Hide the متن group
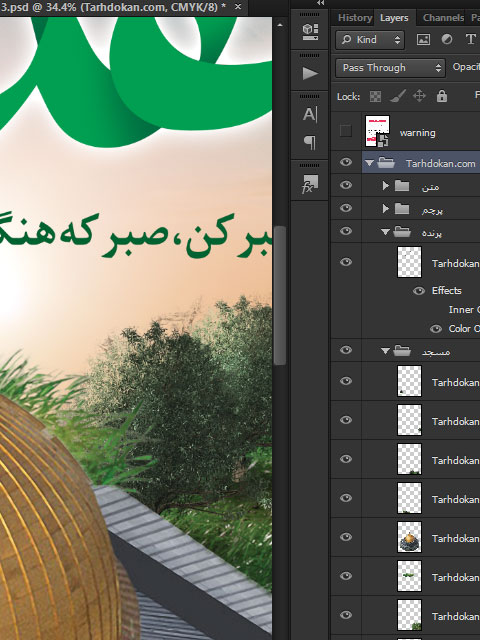This screenshot has width=480, height=640. coord(346,185)
